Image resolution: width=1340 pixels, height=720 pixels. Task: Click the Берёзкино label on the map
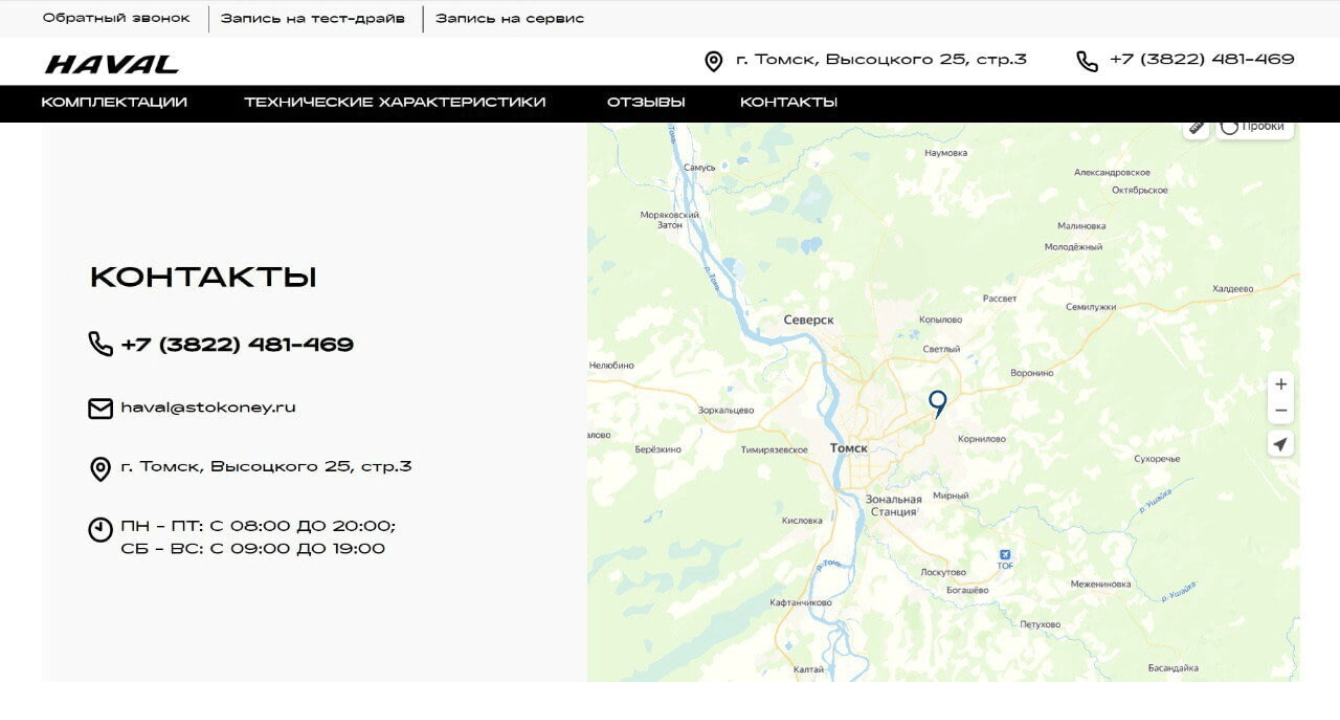[x=658, y=450]
